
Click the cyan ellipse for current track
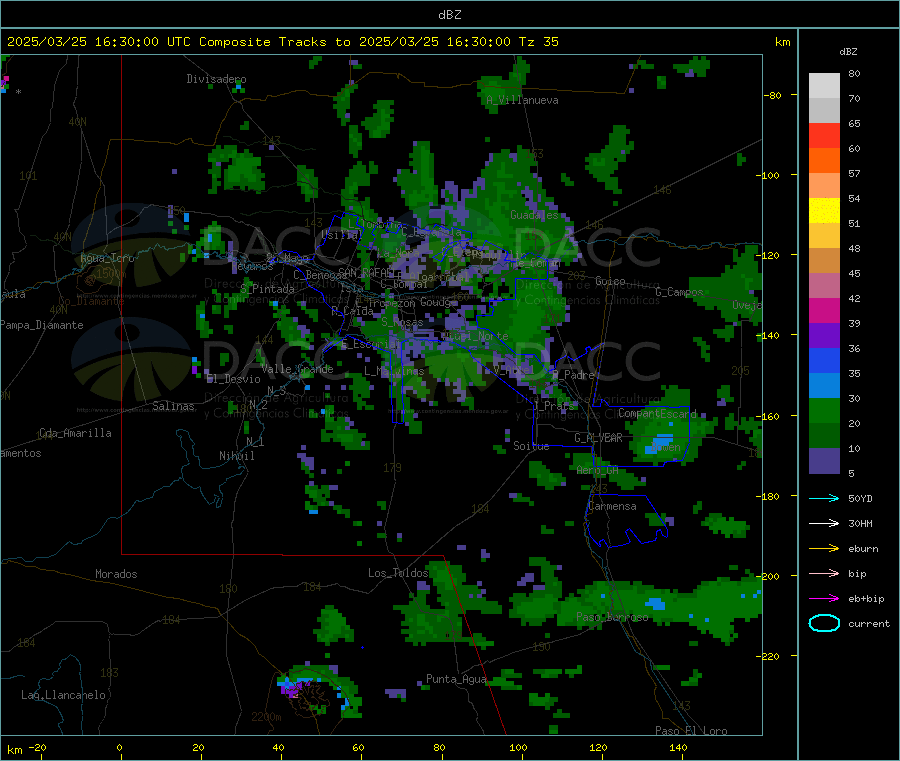tap(824, 623)
